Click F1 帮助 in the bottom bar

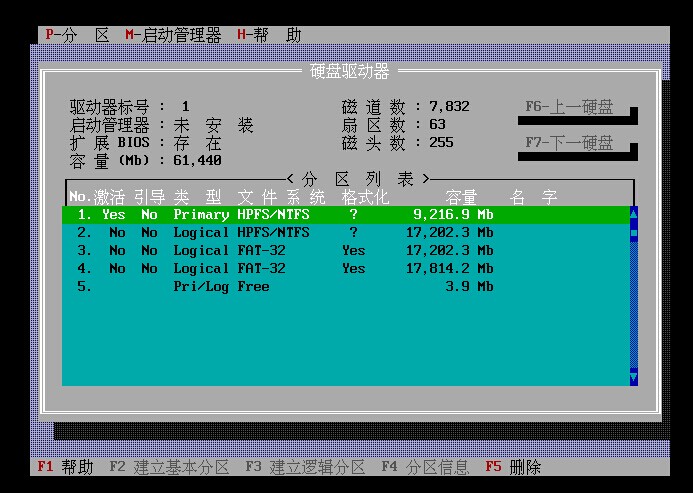point(65,467)
